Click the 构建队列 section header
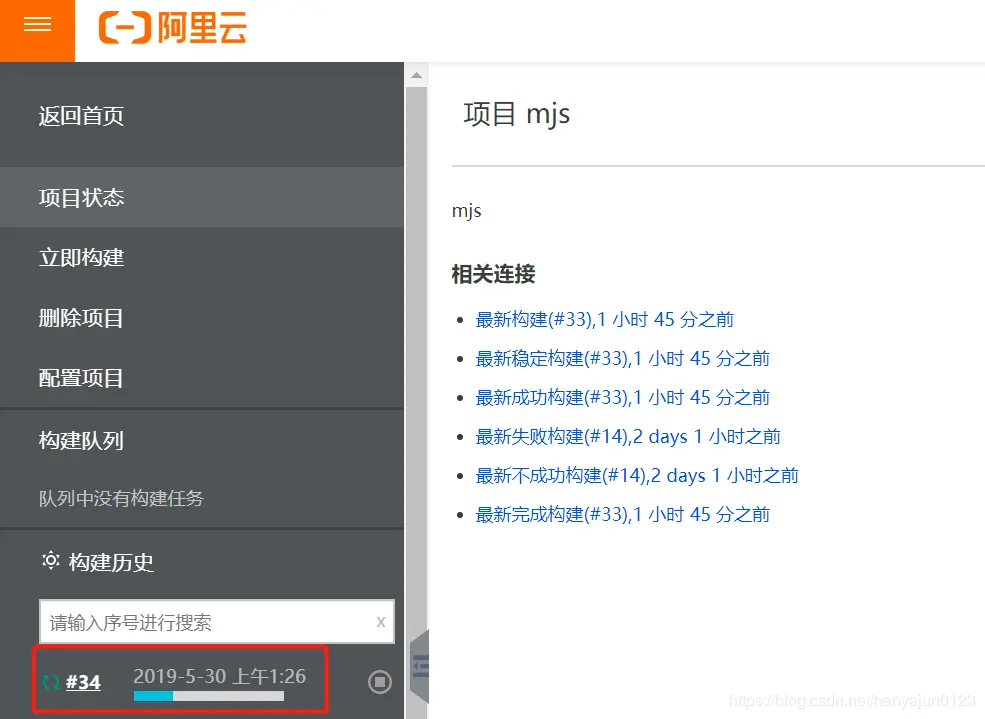The width and height of the screenshot is (985, 719). point(81,440)
